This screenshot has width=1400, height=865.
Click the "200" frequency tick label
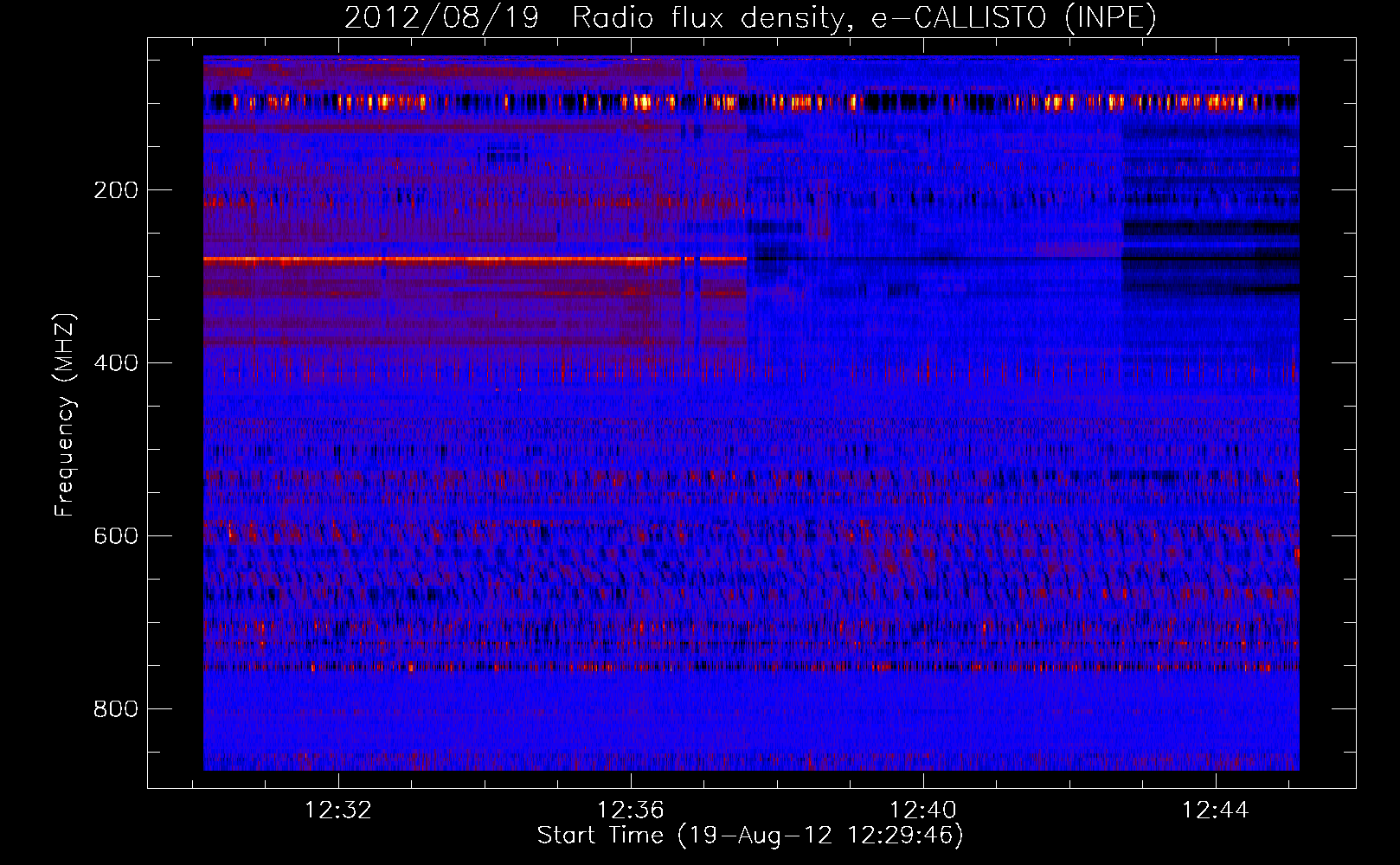coord(116,190)
